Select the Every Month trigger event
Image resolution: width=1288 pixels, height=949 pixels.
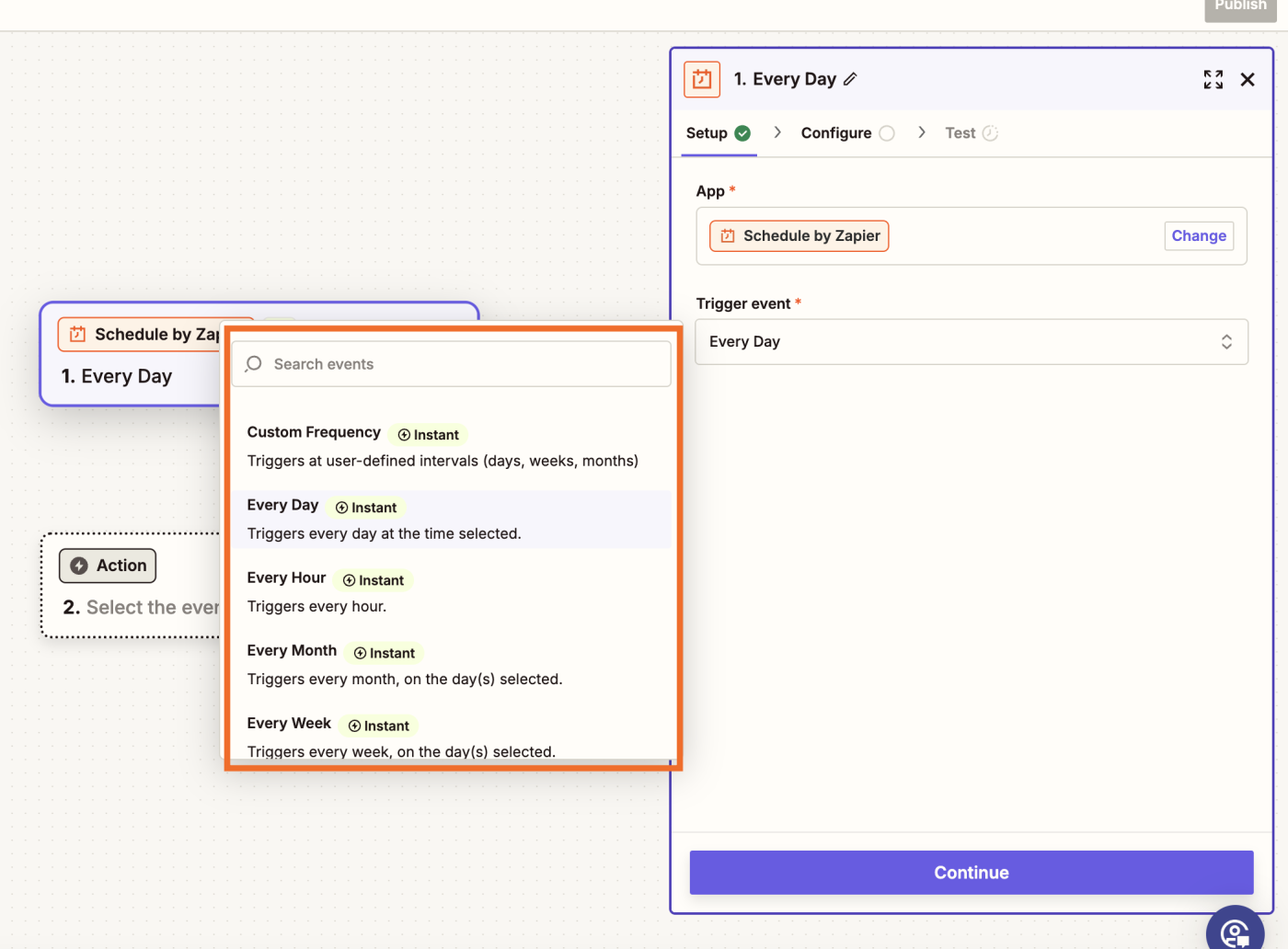451,665
